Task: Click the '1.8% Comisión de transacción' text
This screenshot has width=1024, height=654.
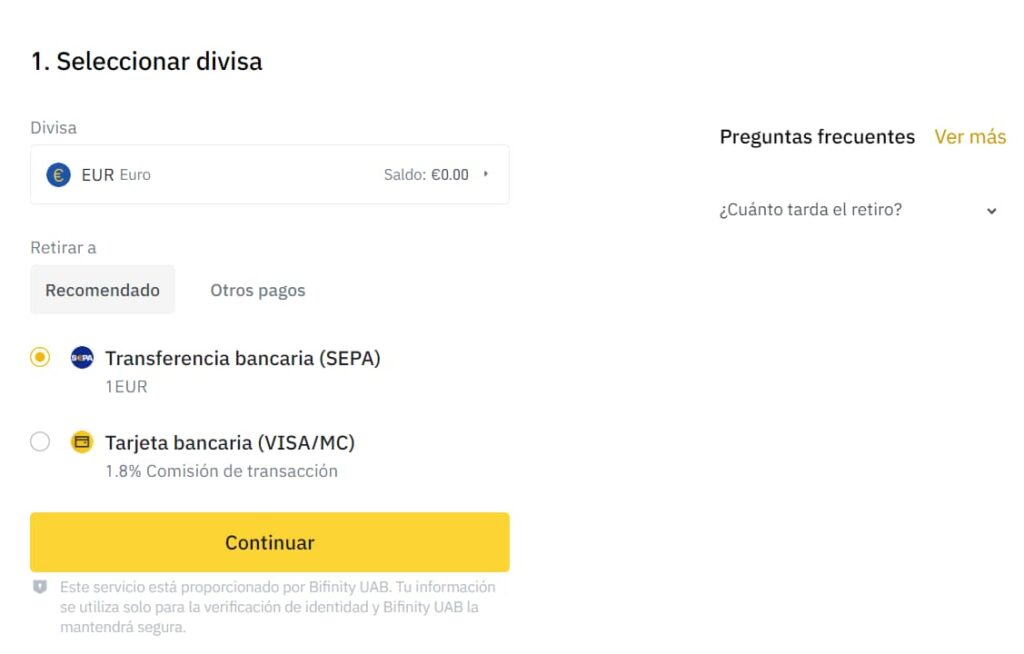Action: (x=221, y=471)
